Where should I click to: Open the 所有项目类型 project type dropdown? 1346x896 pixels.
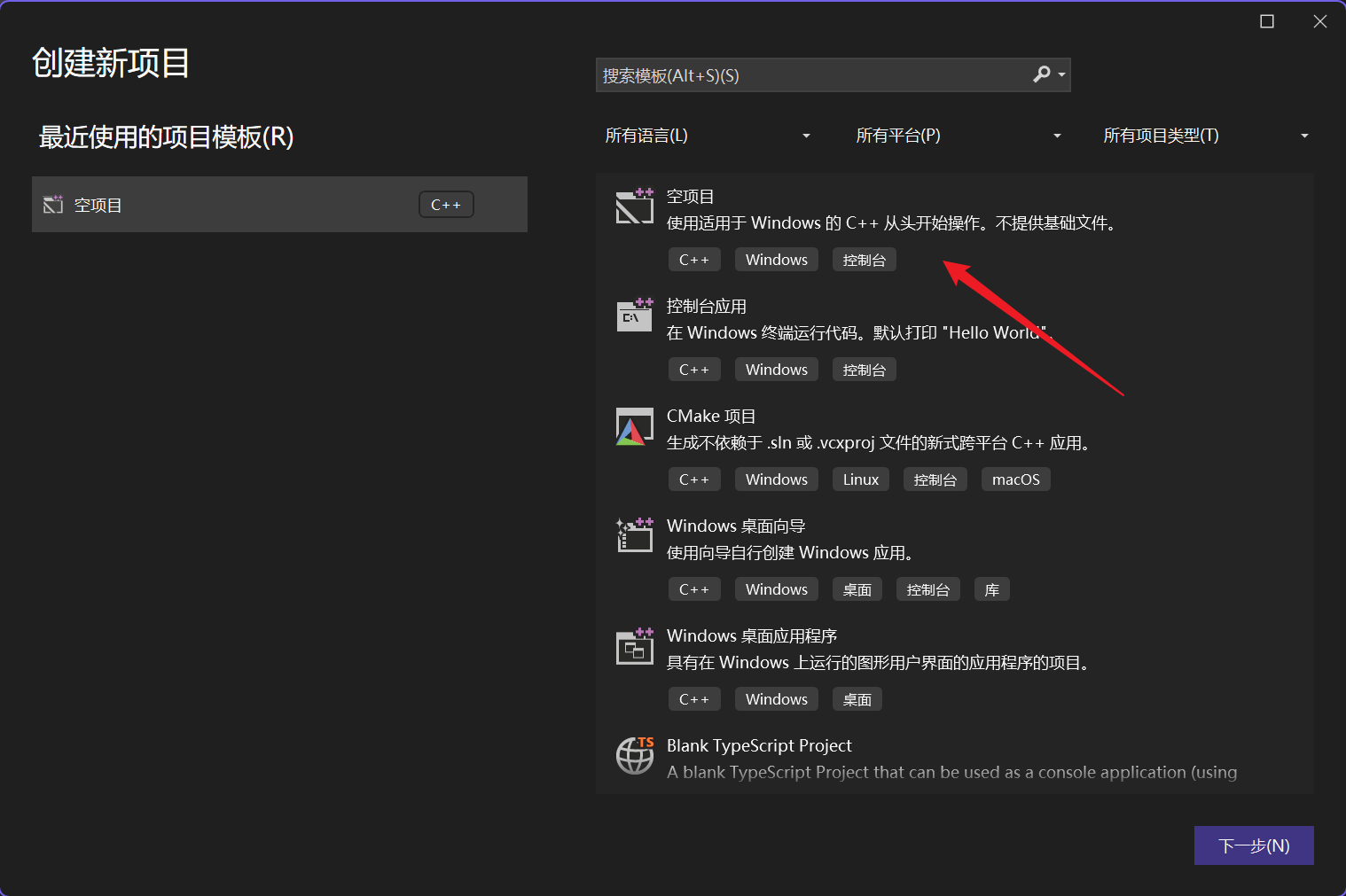[1205, 136]
